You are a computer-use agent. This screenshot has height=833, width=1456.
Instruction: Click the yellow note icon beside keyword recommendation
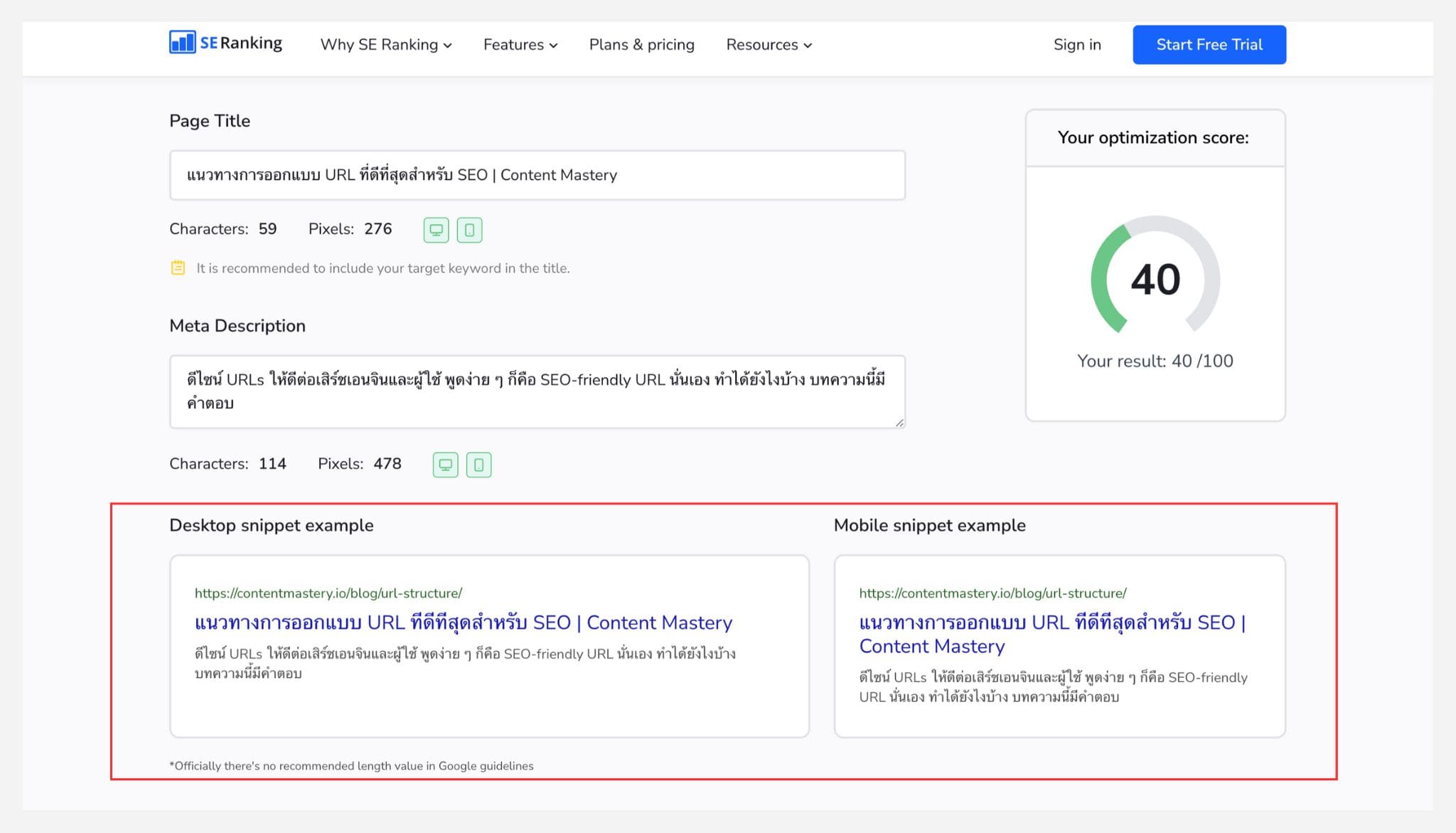[x=178, y=268]
